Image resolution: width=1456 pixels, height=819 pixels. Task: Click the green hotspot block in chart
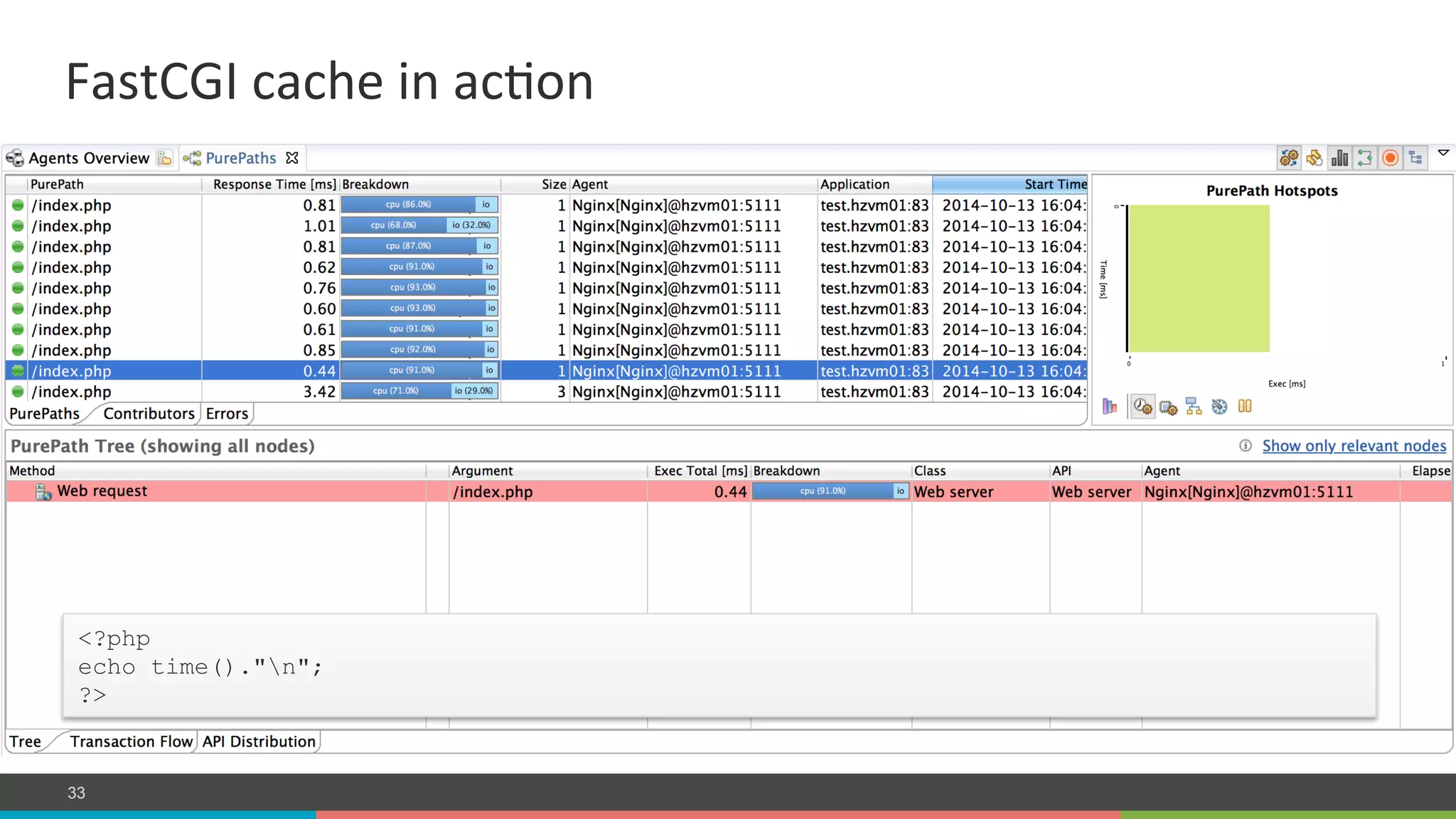click(x=1199, y=279)
